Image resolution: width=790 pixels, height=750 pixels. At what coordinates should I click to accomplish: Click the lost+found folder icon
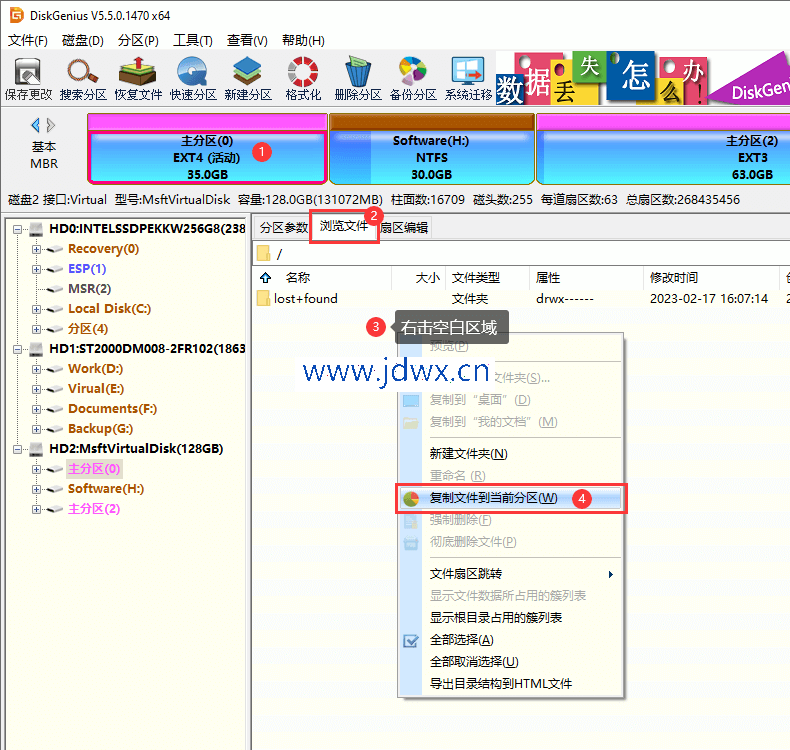263,298
